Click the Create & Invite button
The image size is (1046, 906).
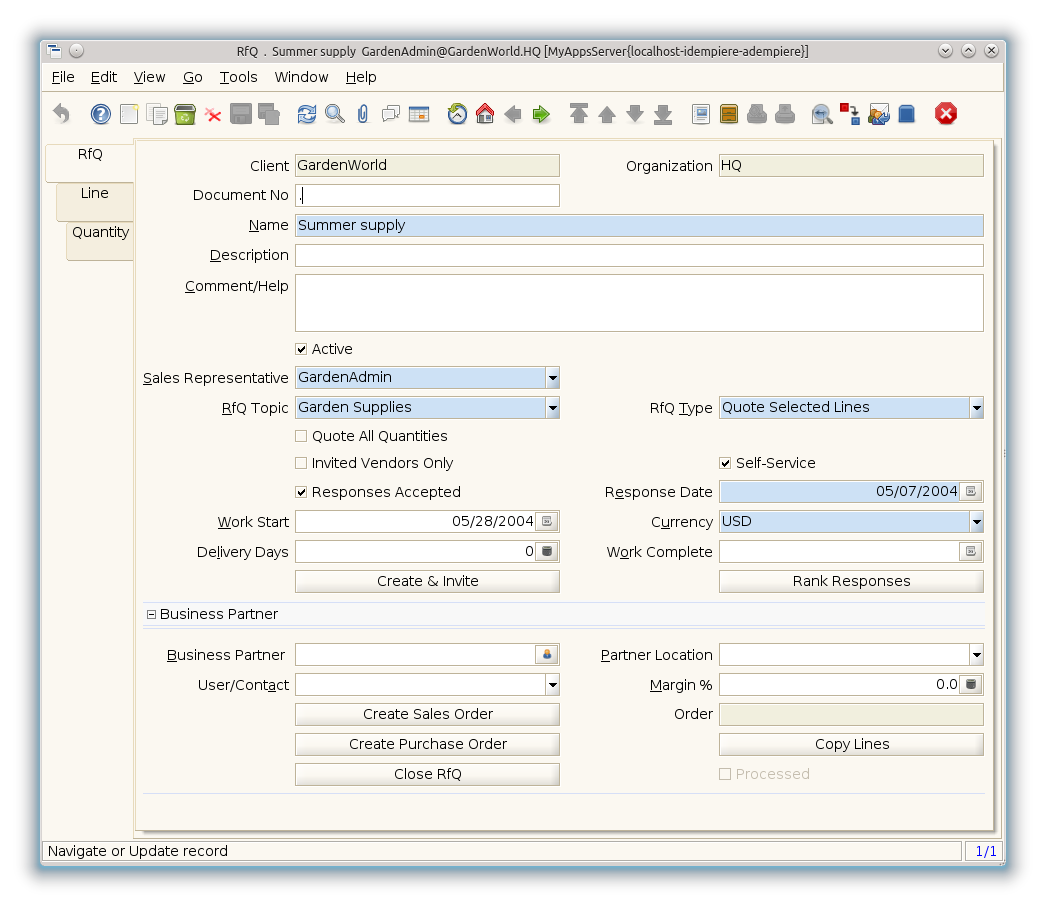pyautogui.click(x=427, y=581)
